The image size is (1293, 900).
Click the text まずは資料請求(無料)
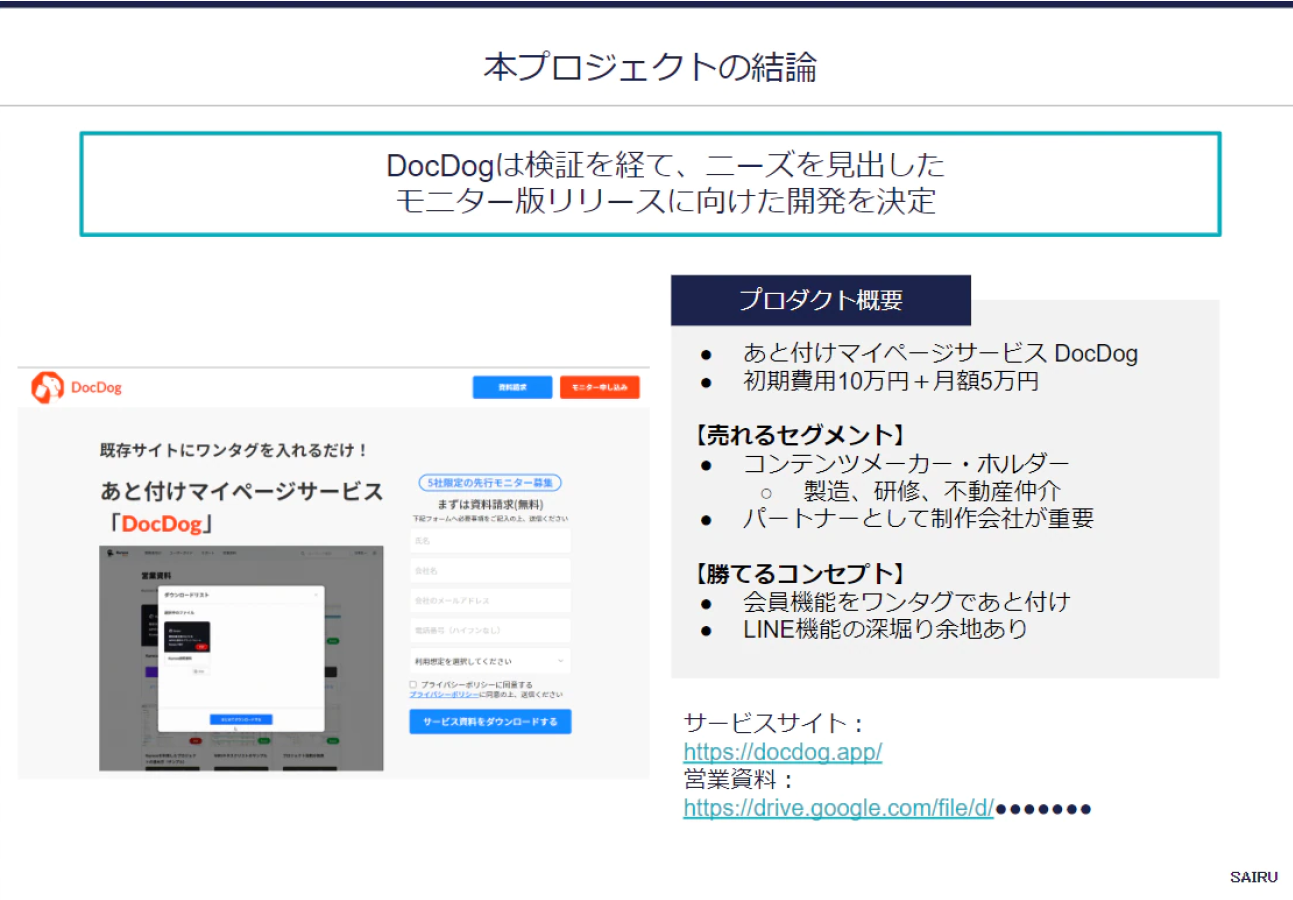[490, 505]
